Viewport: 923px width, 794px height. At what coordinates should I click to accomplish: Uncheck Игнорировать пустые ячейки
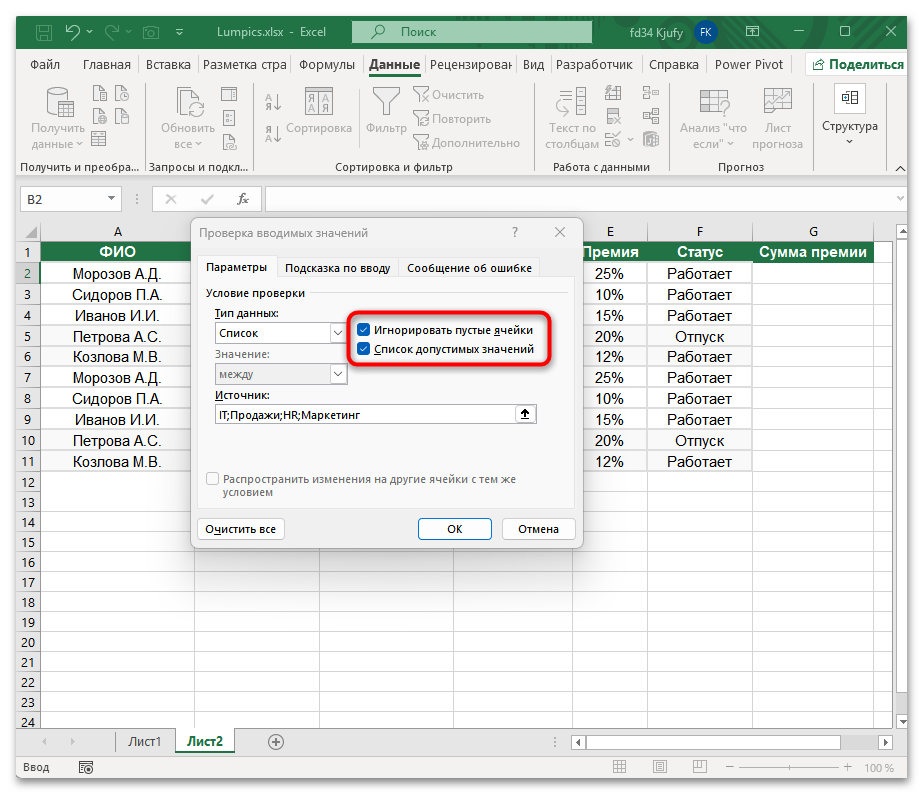click(364, 329)
